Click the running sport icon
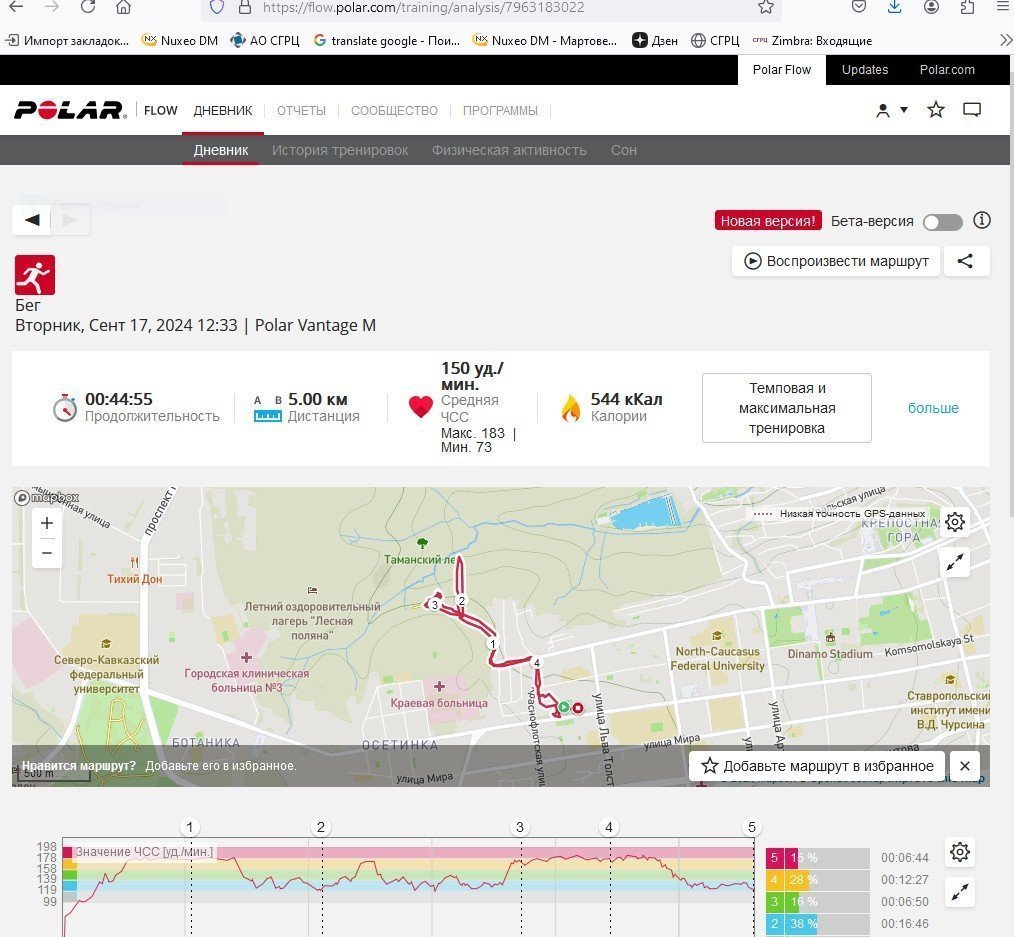The width and height of the screenshot is (1014, 937). [35, 275]
